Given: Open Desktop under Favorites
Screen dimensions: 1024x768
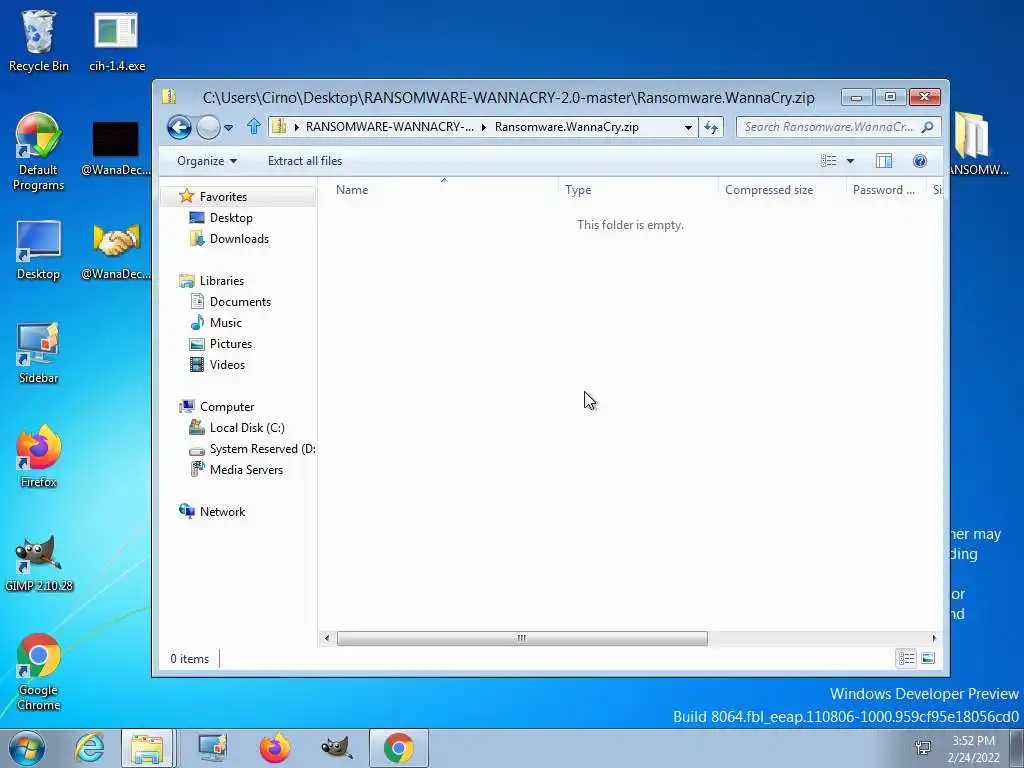Looking at the screenshot, I should pos(231,217).
